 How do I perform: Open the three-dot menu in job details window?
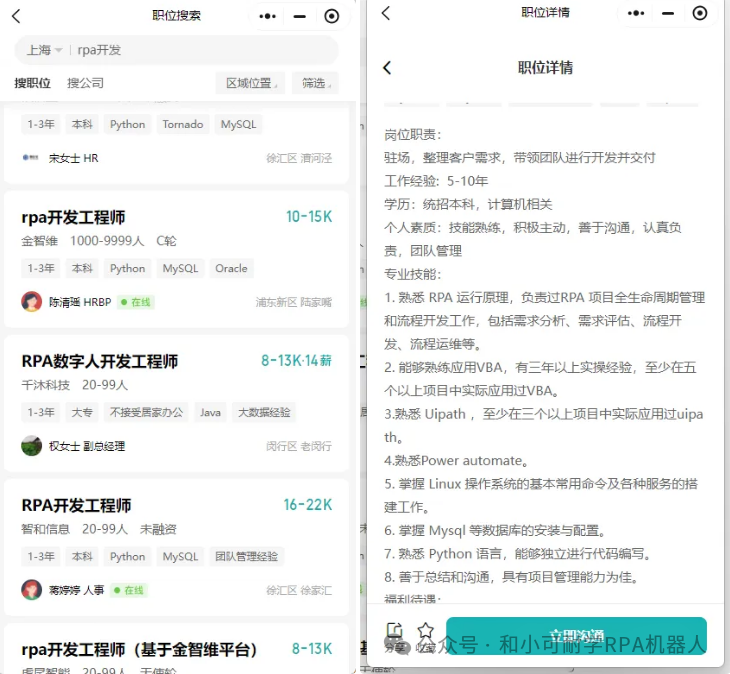point(635,14)
